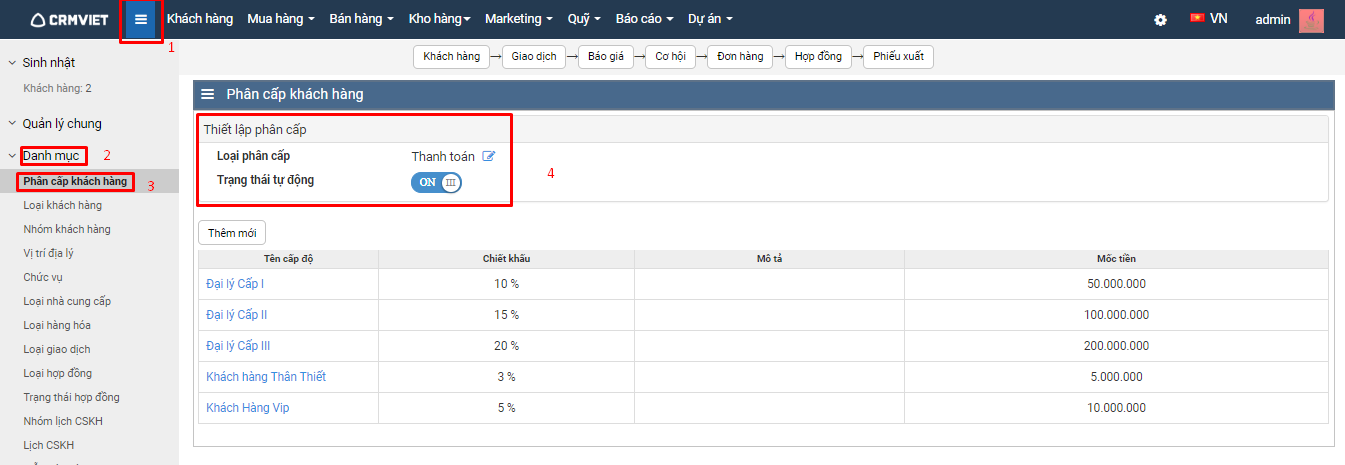Open the Quỹ dropdown menu
The width and height of the screenshot is (1345, 465).
[x=584, y=19]
